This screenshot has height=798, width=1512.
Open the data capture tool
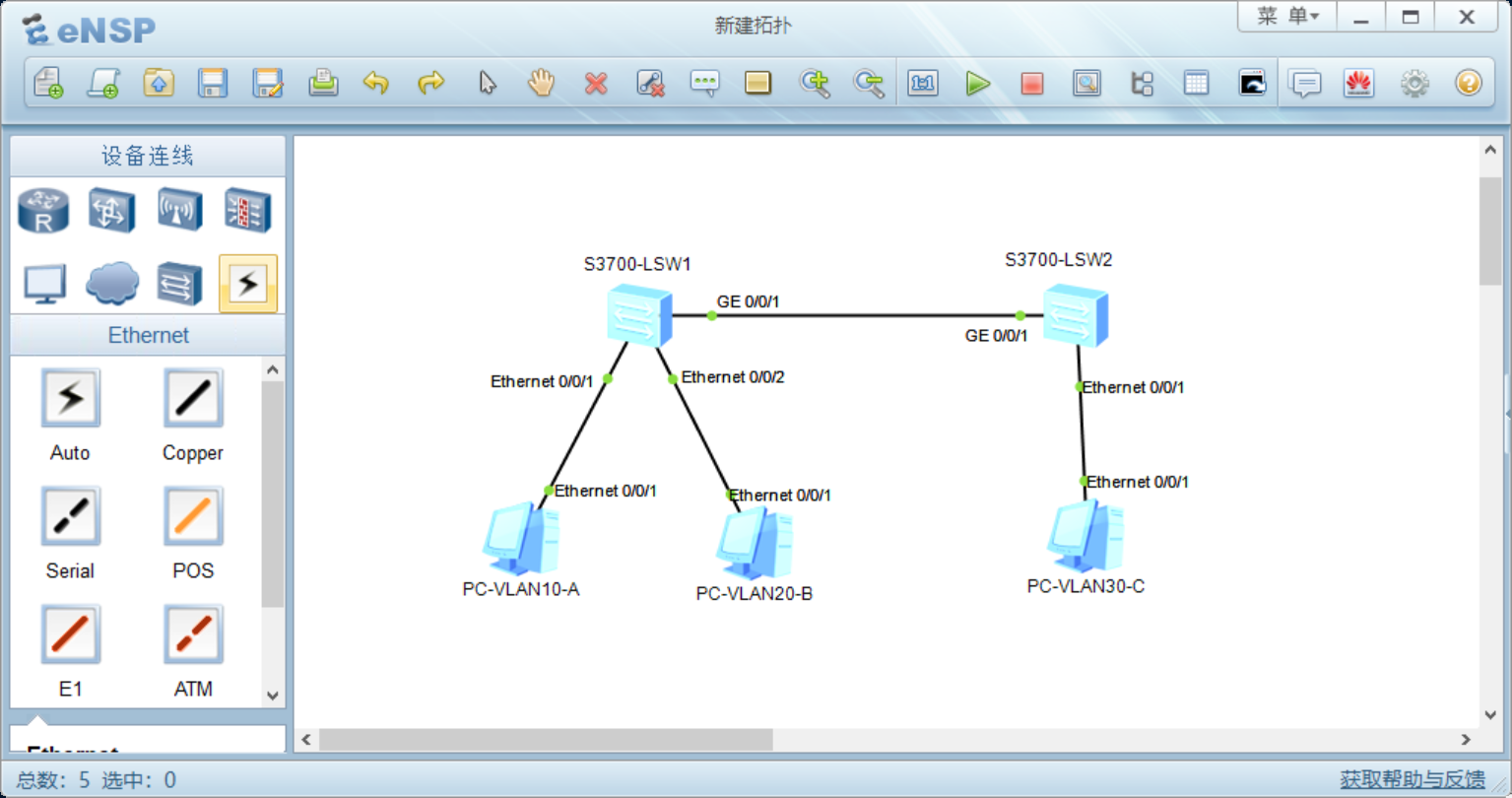pos(1086,83)
